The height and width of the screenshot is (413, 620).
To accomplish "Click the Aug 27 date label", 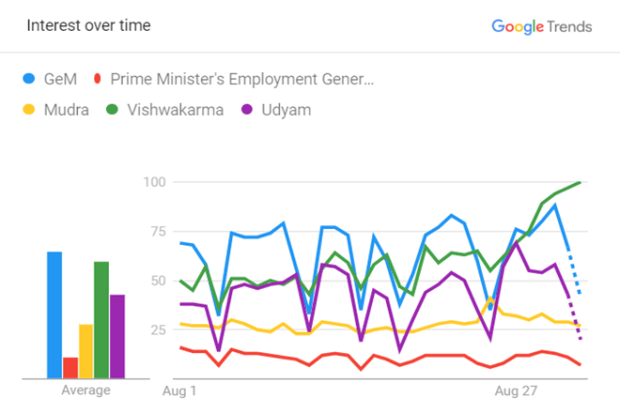I will (517, 391).
